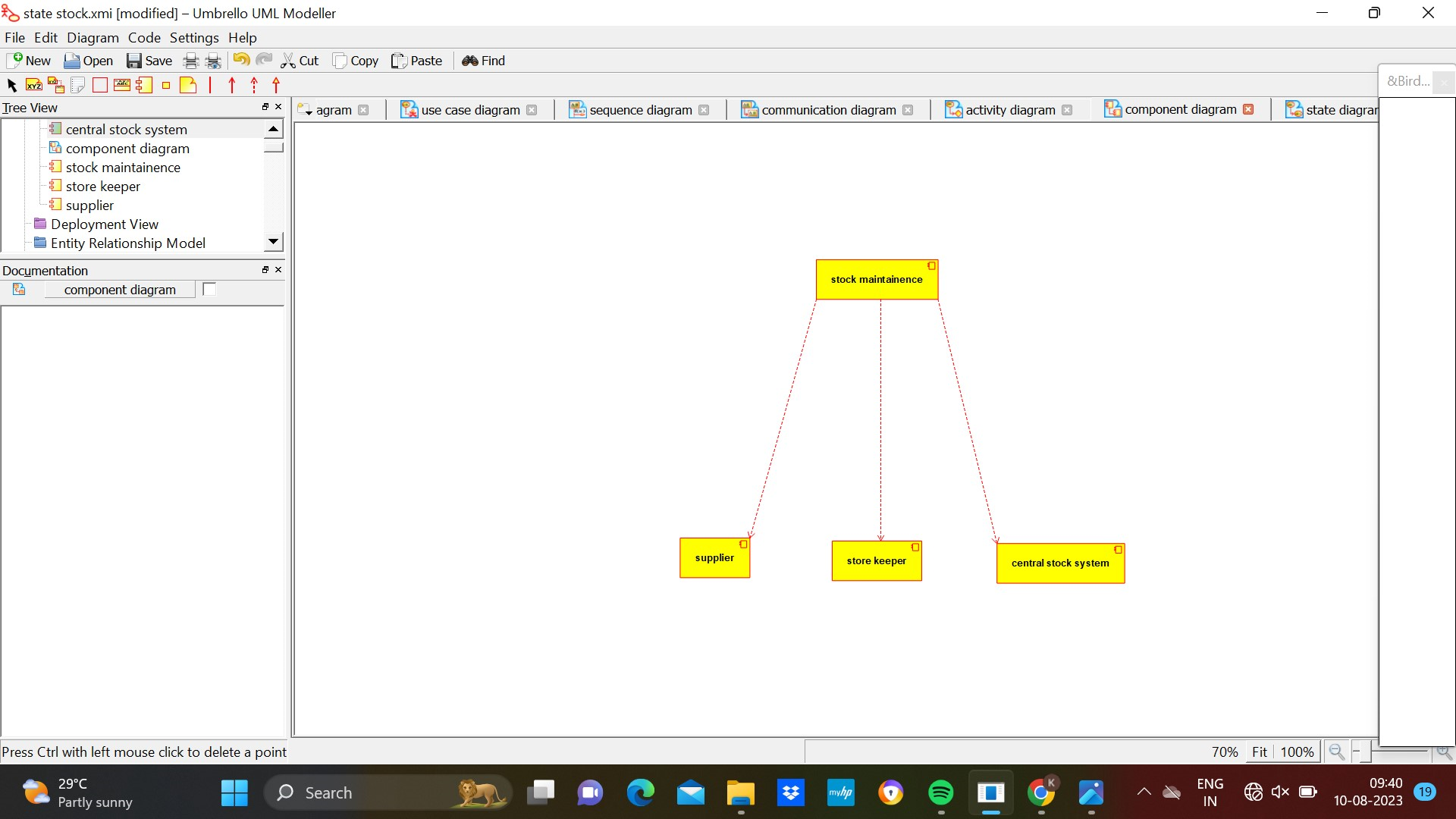The image size is (1456, 819).
Task: Toggle checkbox beside component diagram documentation
Action: 209,289
